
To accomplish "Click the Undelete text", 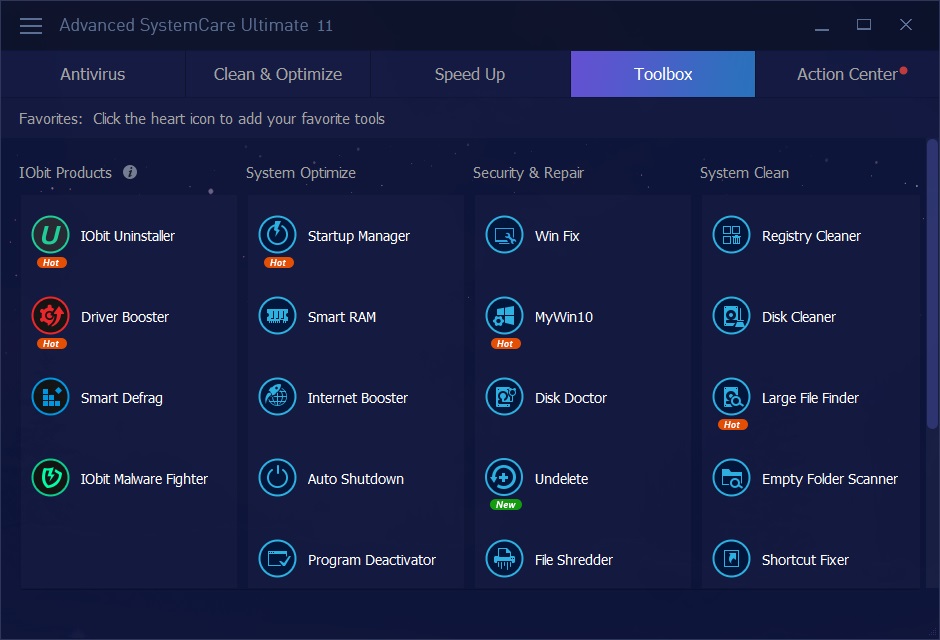I will click(x=561, y=479).
